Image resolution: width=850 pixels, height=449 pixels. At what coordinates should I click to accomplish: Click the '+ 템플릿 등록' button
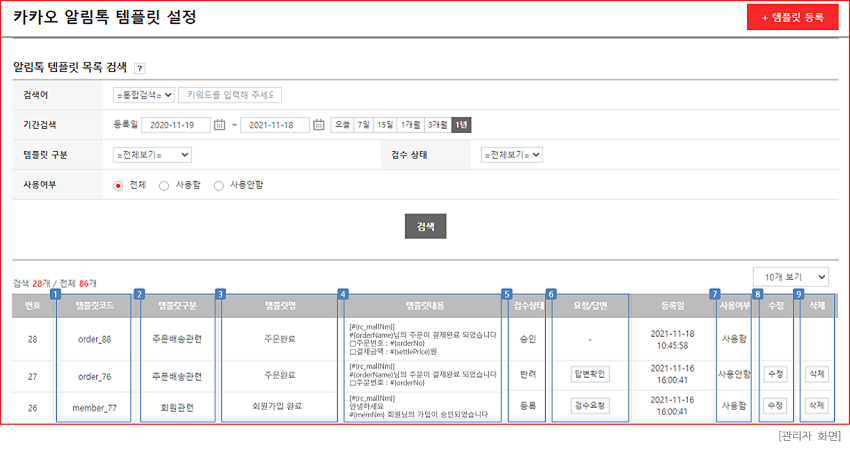pos(792,18)
